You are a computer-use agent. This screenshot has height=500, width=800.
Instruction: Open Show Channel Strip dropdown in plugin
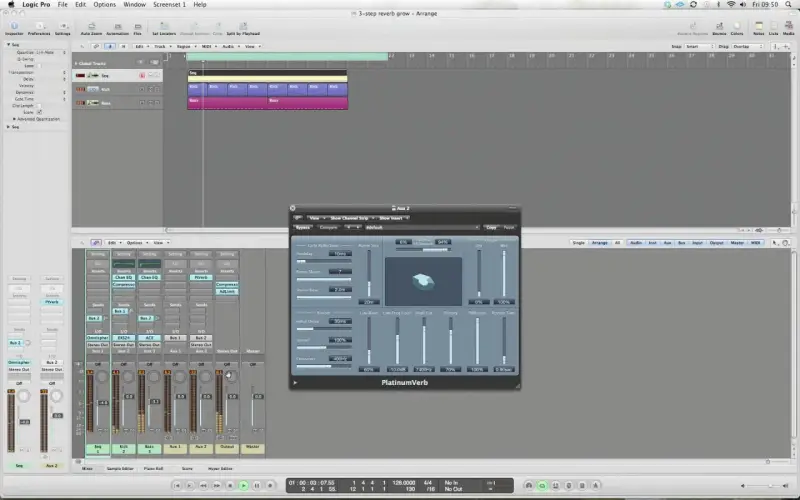[x=351, y=218]
